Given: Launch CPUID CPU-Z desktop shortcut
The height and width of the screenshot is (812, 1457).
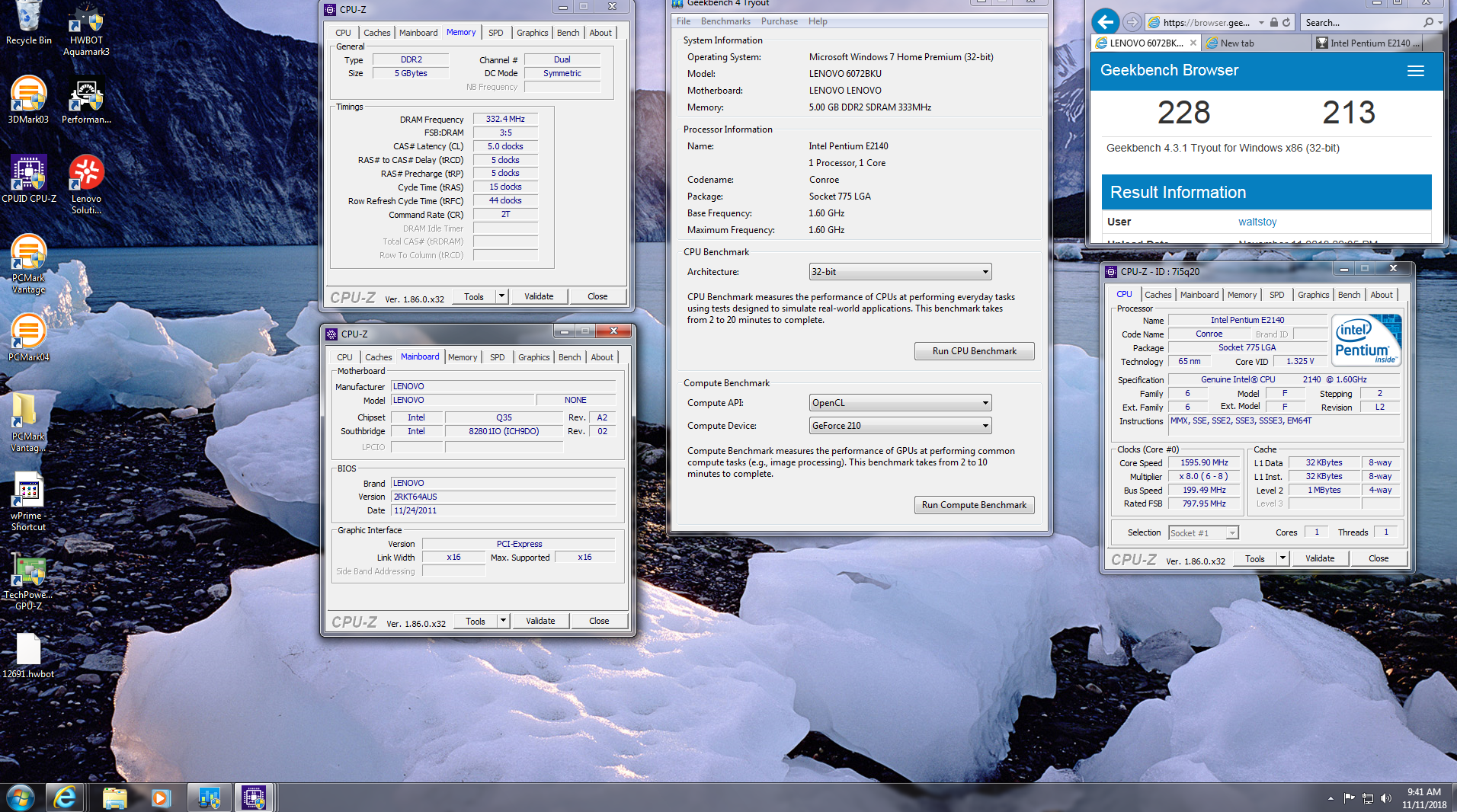Looking at the screenshot, I should click(x=29, y=179).
